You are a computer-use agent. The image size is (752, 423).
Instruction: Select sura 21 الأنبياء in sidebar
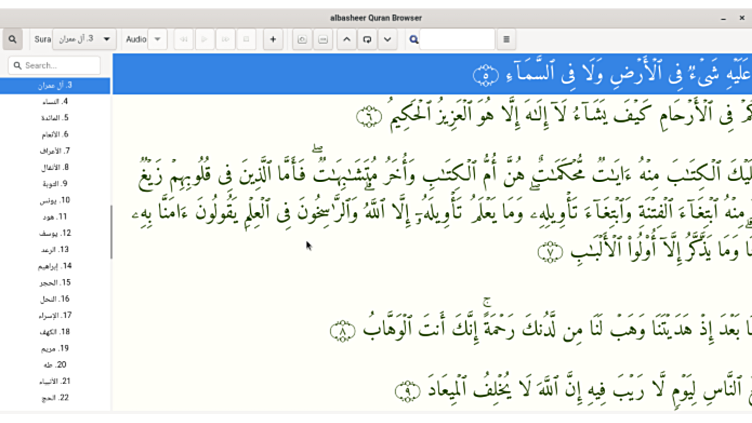pos(55,381)
